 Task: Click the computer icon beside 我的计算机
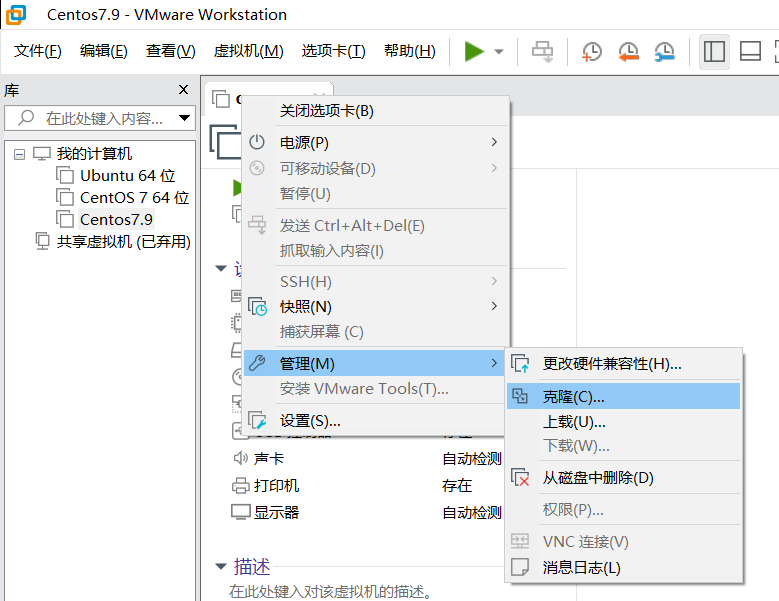[42, 154]
